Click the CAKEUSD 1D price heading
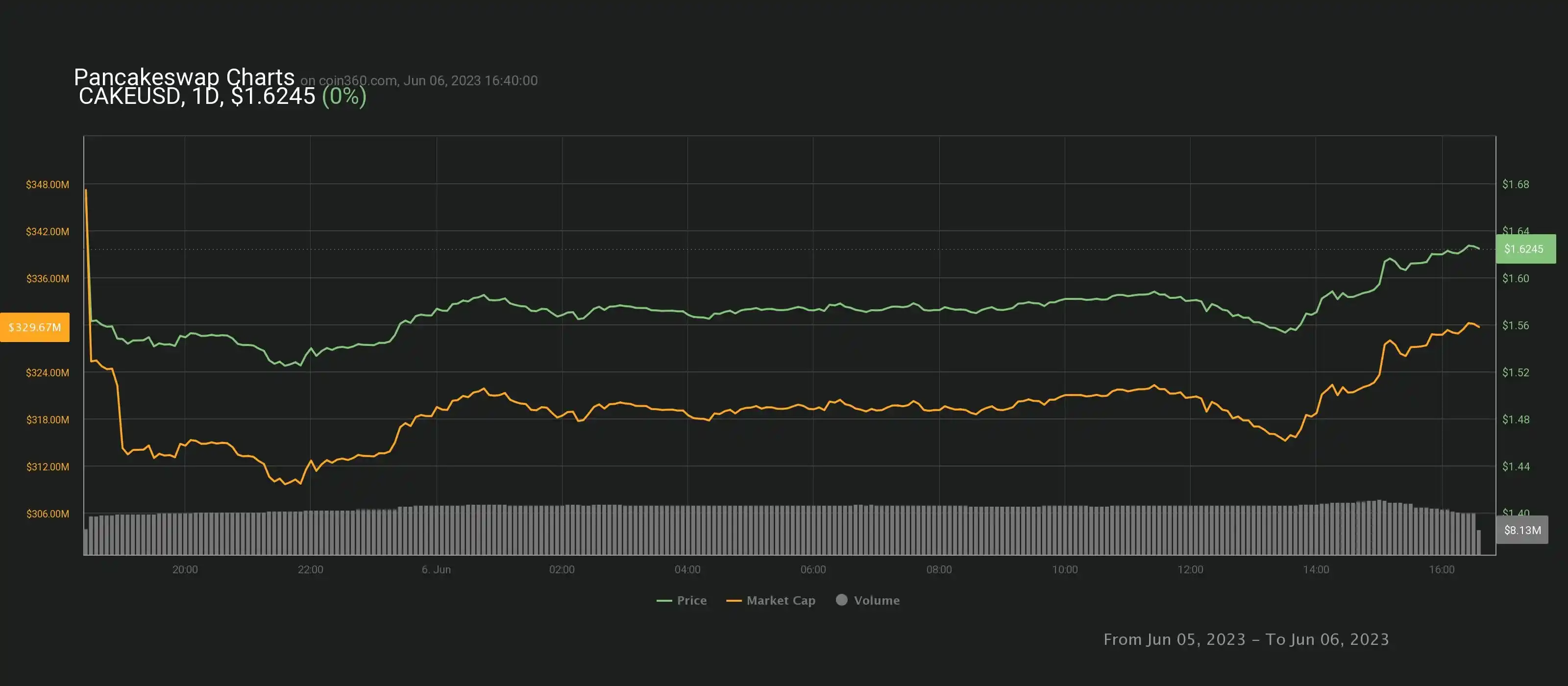This screenshot has width=1568, height=686. click(x=222, y=96)
